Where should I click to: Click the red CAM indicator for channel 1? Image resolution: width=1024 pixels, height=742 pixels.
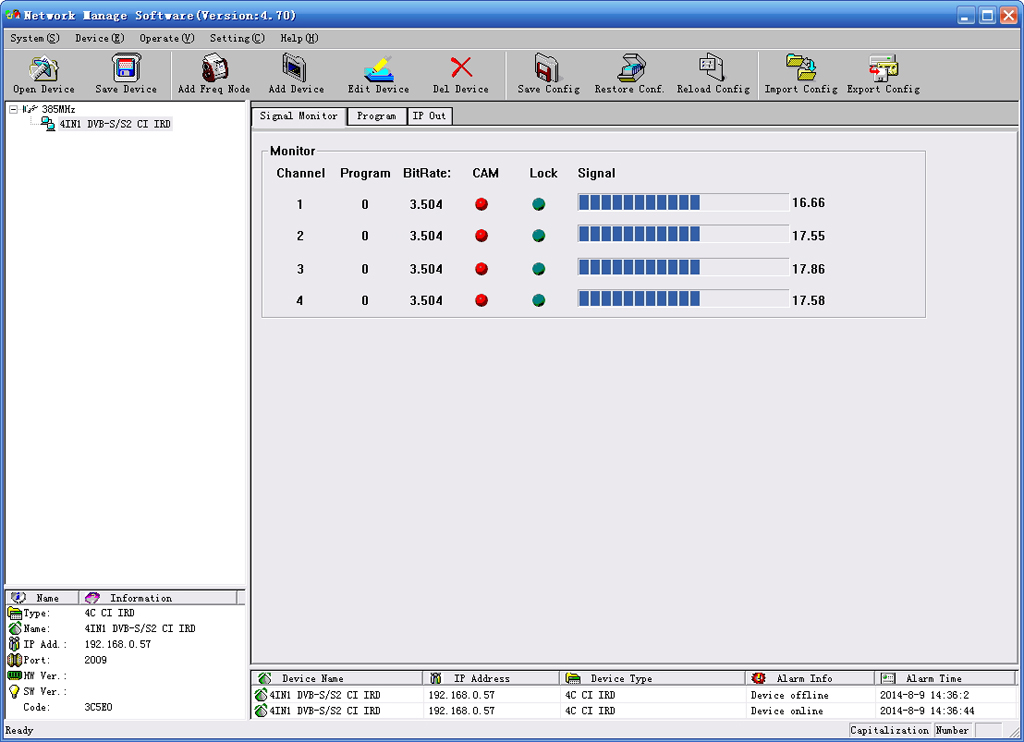[481, 204]
